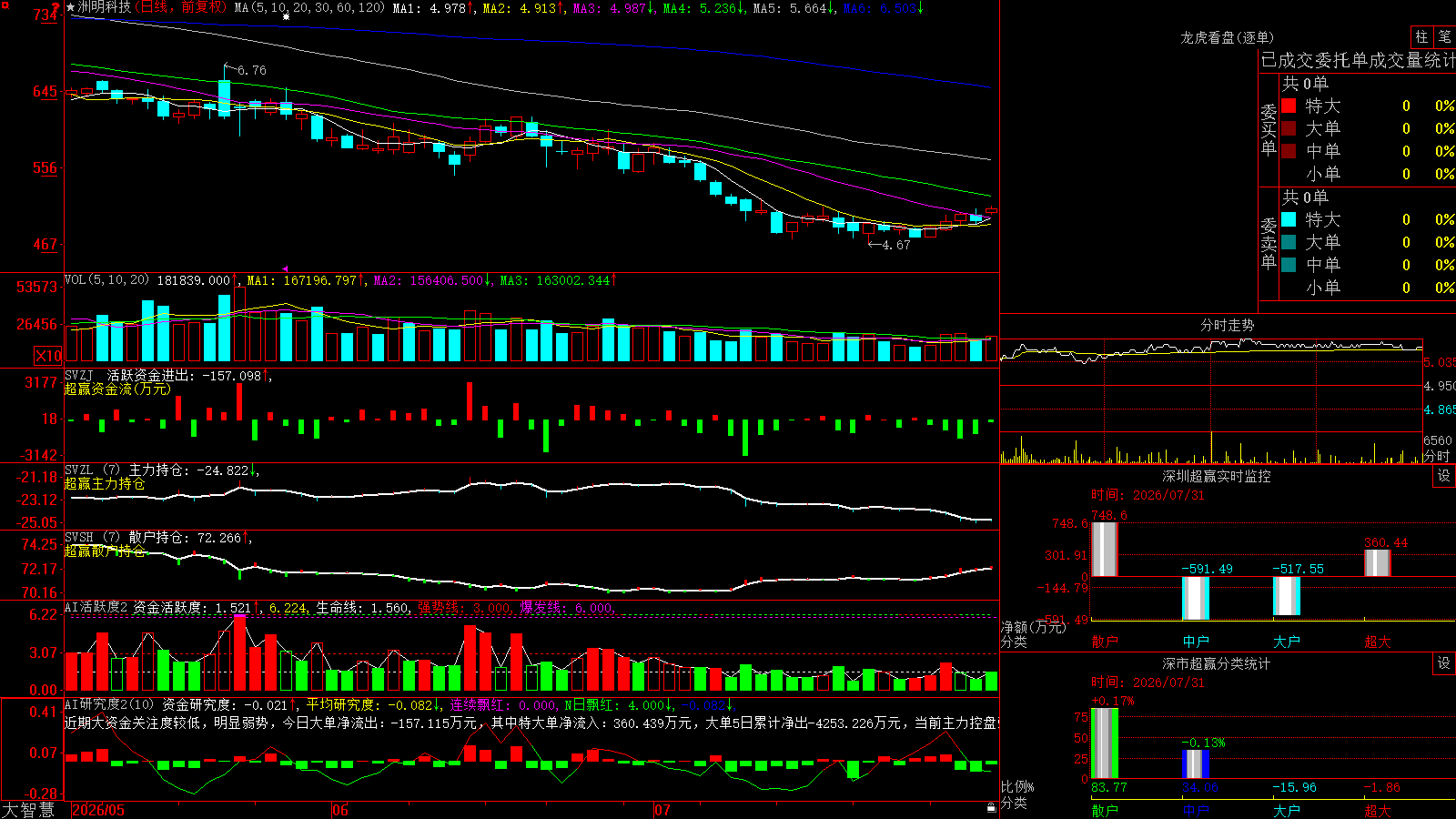Click the lock icon at chart bottom right
This screenshot has width=1456, height=819.
coord(991,807)
